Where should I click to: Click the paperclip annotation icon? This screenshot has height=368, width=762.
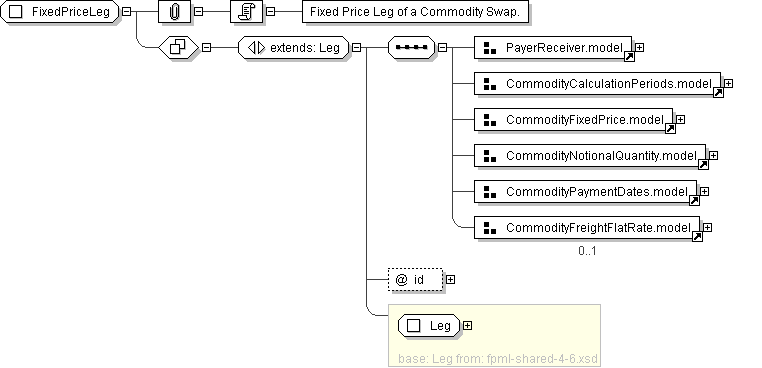(x=174, y=12)
